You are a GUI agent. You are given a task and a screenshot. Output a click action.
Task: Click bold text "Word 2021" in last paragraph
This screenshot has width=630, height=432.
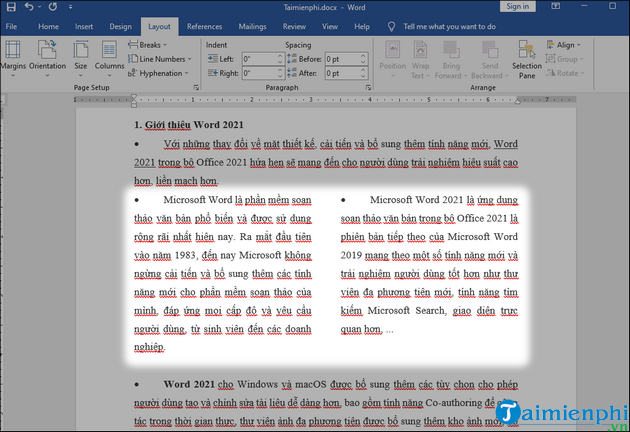(189, 385)
